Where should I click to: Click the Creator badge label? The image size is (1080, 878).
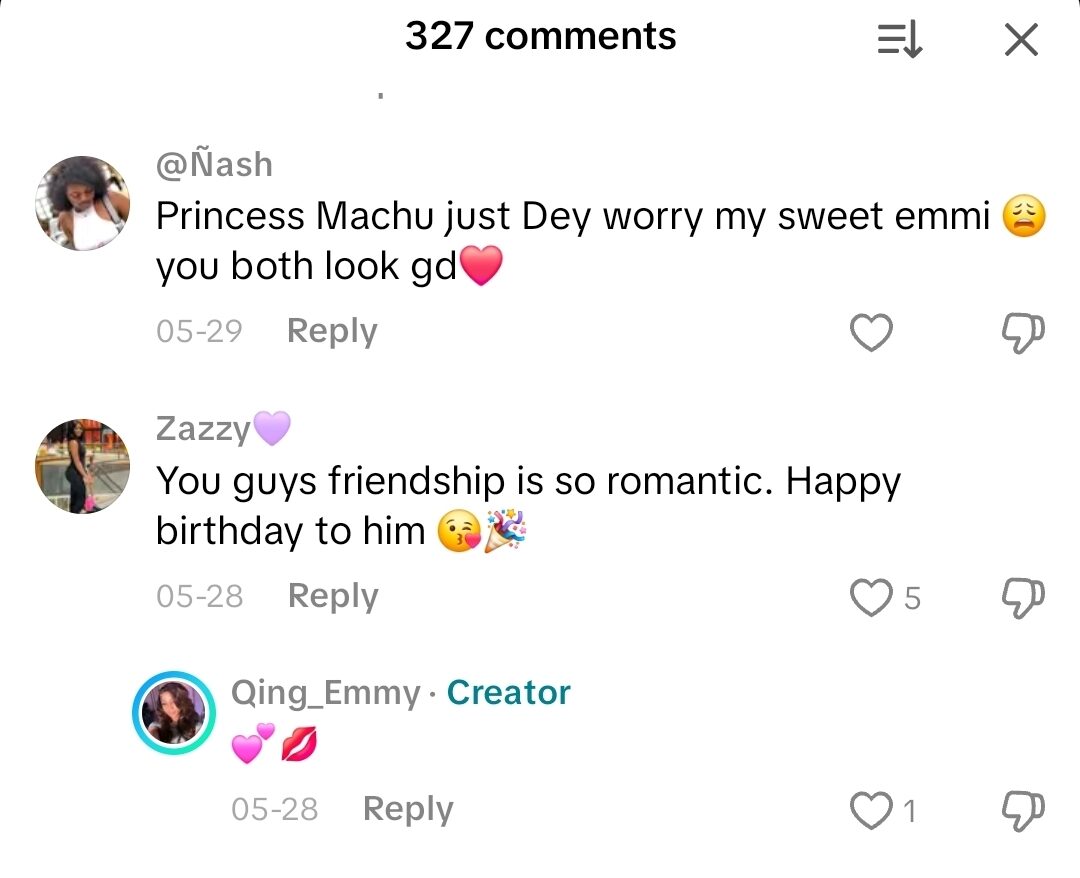tap(508, 693)
